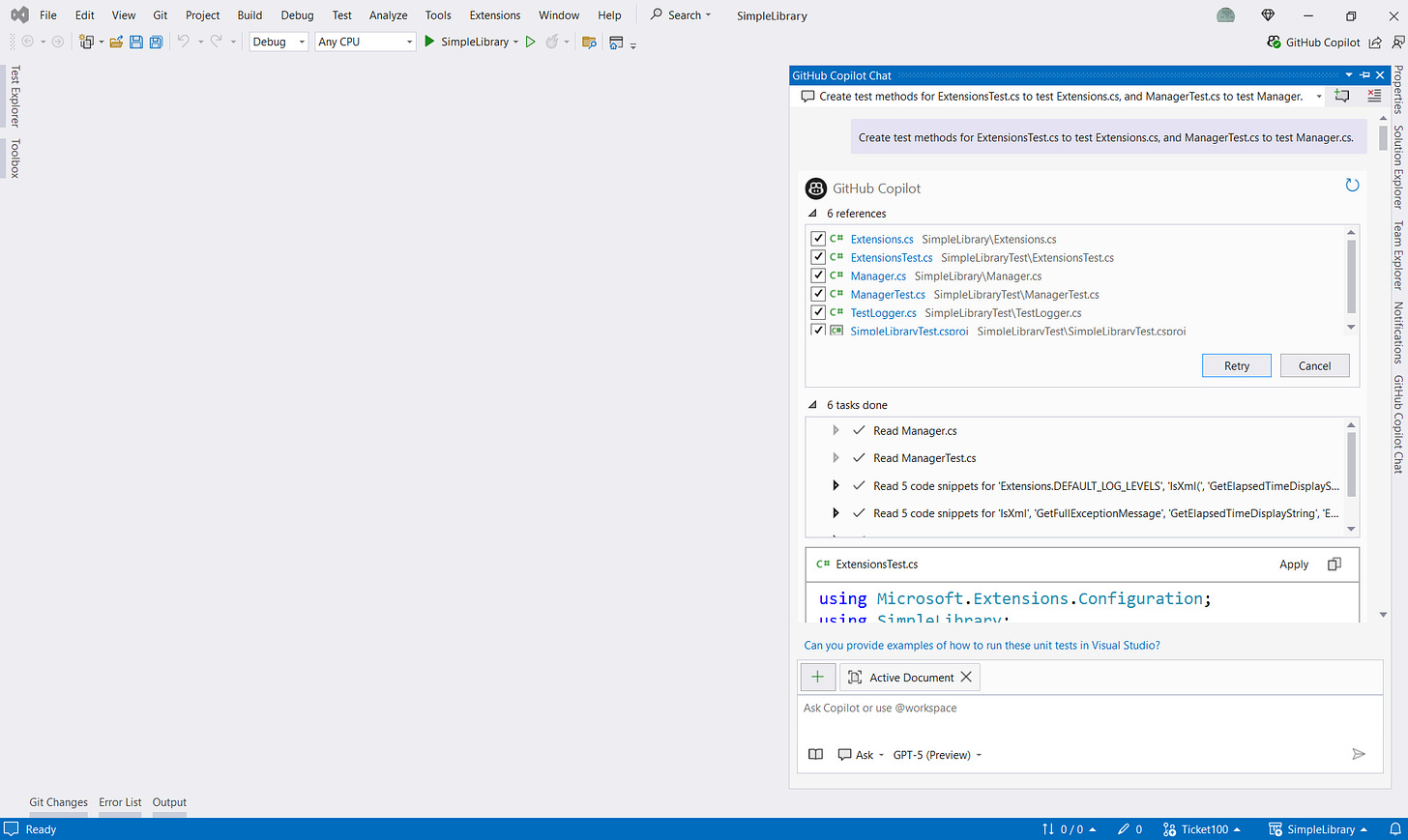Open the chat thread title dropdown arrow
1408x840 pixels.
1319,96
